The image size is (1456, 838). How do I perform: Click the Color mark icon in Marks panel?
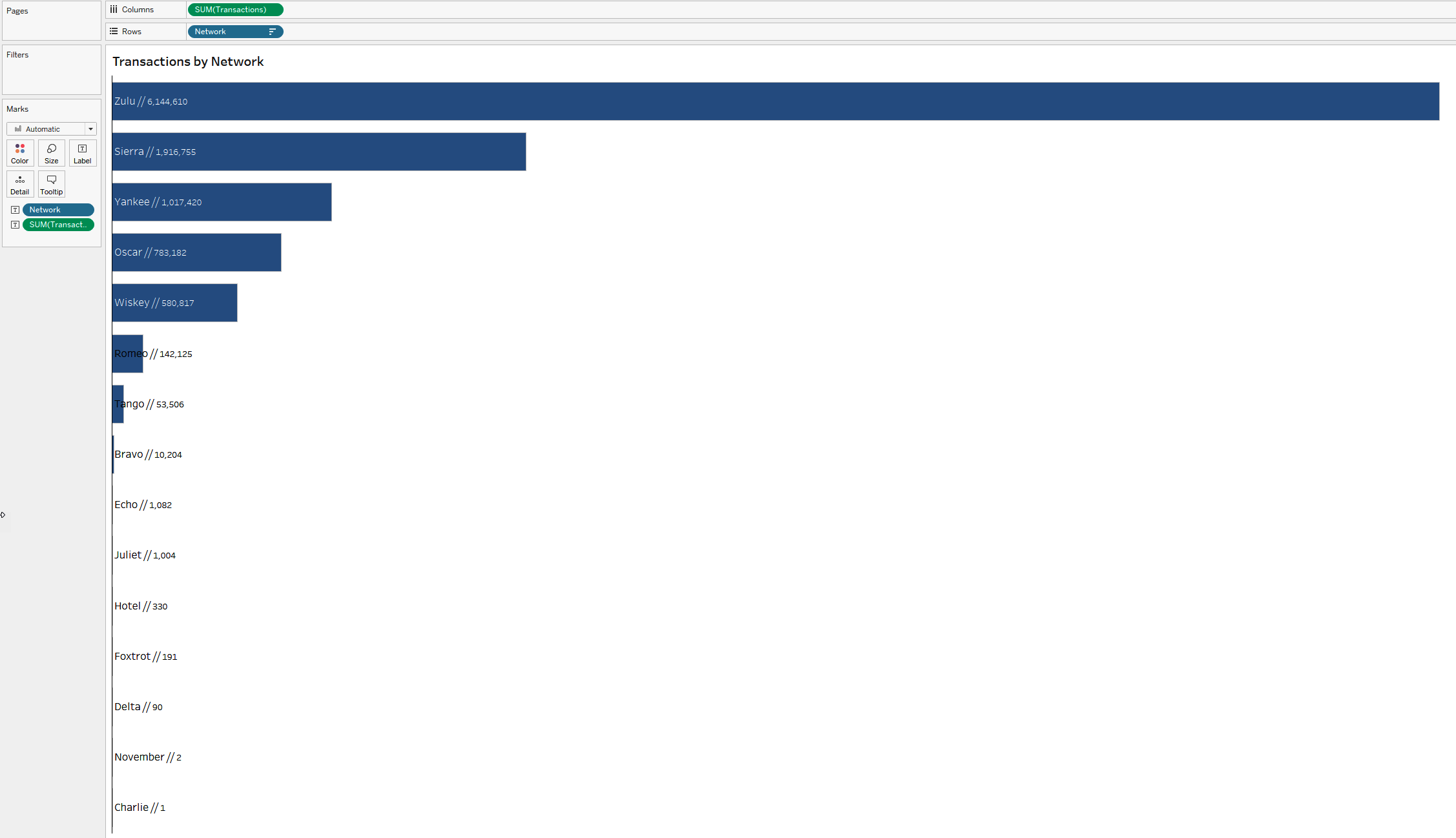(x=20, y=153)
